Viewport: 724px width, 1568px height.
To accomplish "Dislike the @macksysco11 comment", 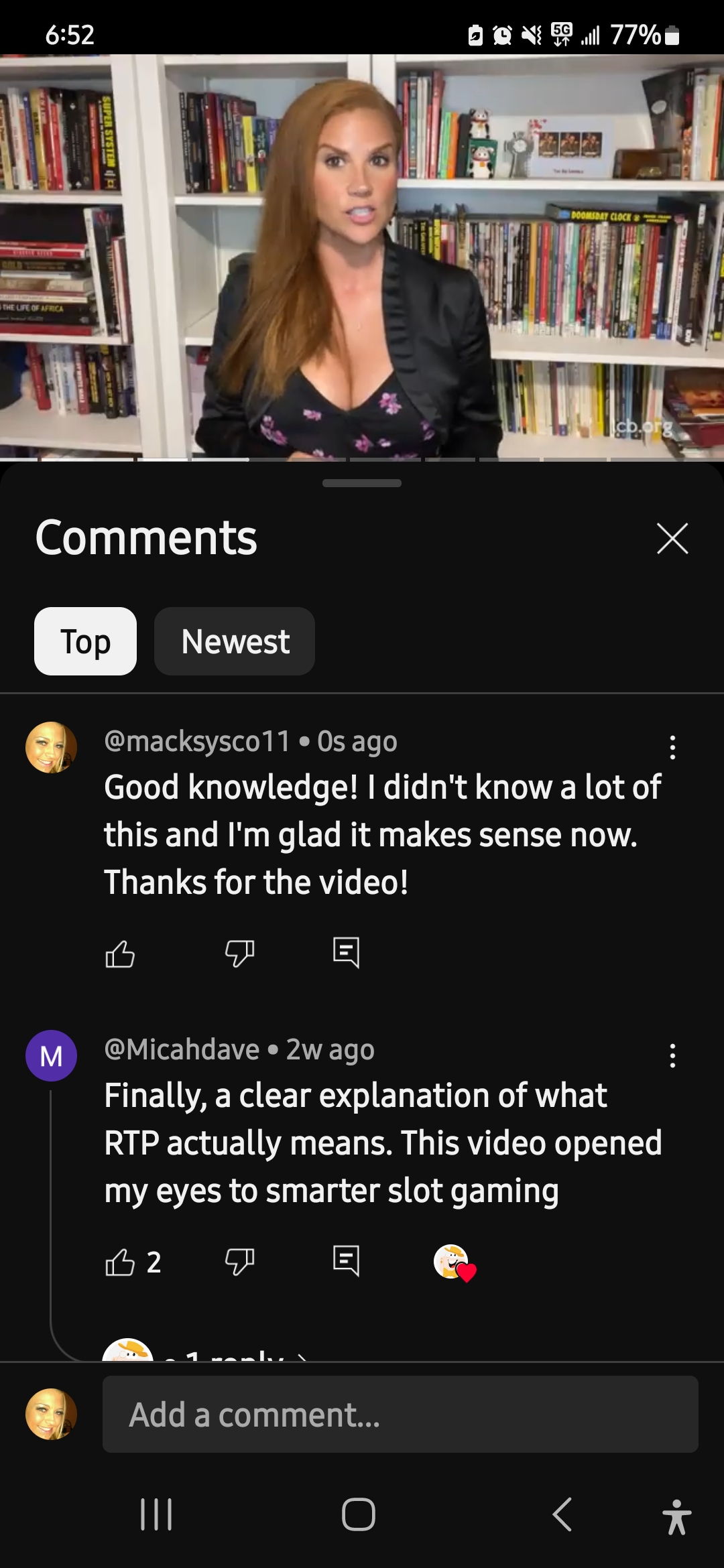I will tap(239, 954).
